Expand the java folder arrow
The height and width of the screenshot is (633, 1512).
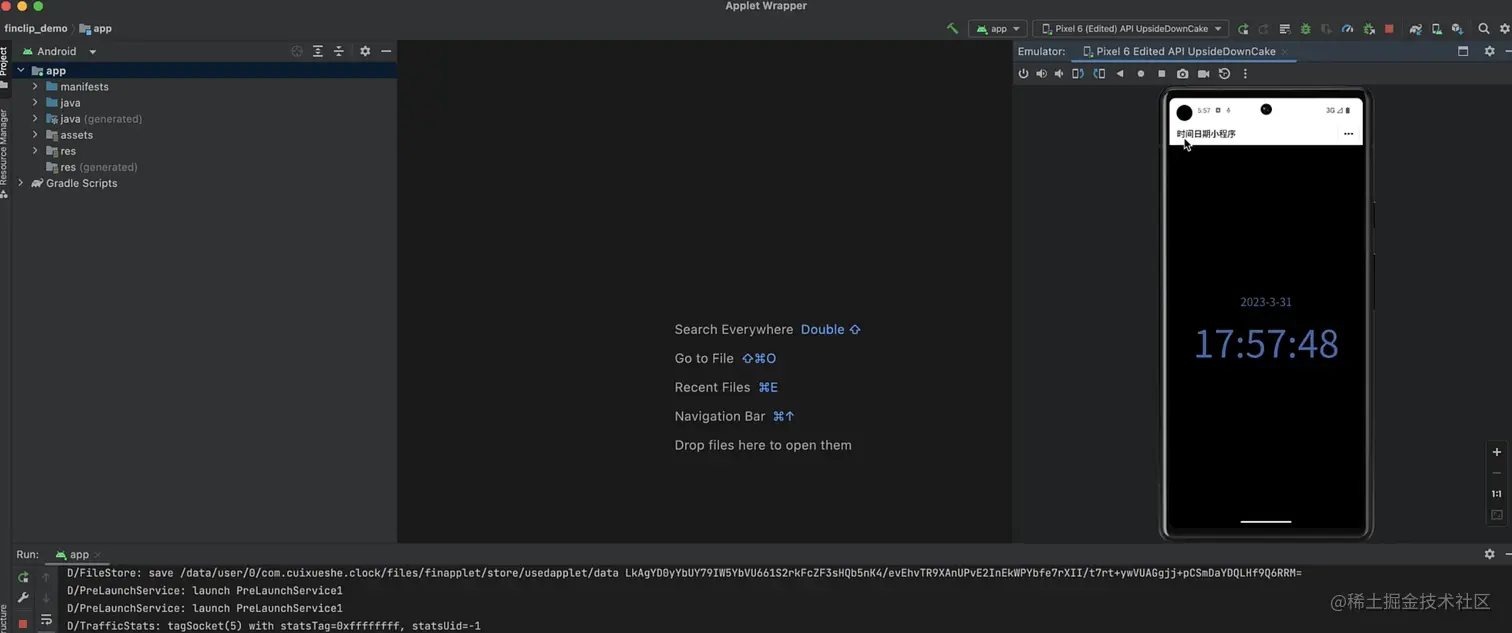click(x=35, y=103)
